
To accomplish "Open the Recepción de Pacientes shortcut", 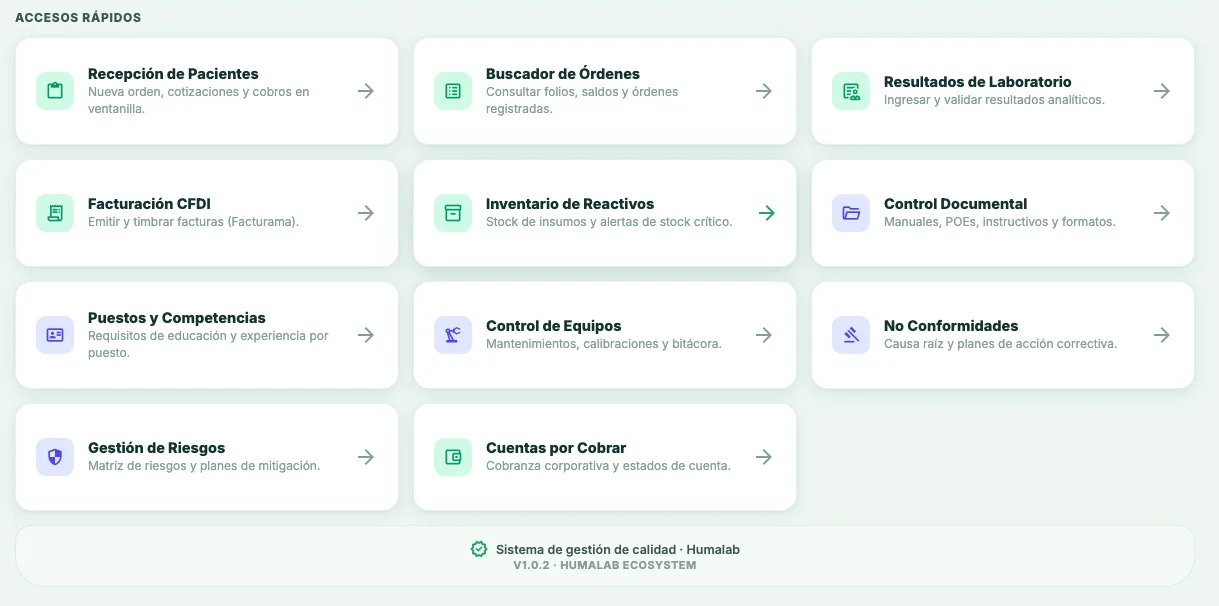I will pos(207,91).
